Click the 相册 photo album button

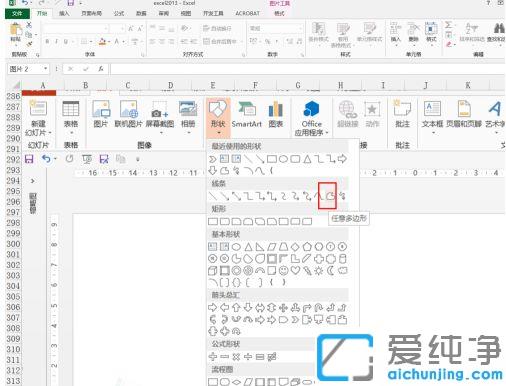coord(188,117)
